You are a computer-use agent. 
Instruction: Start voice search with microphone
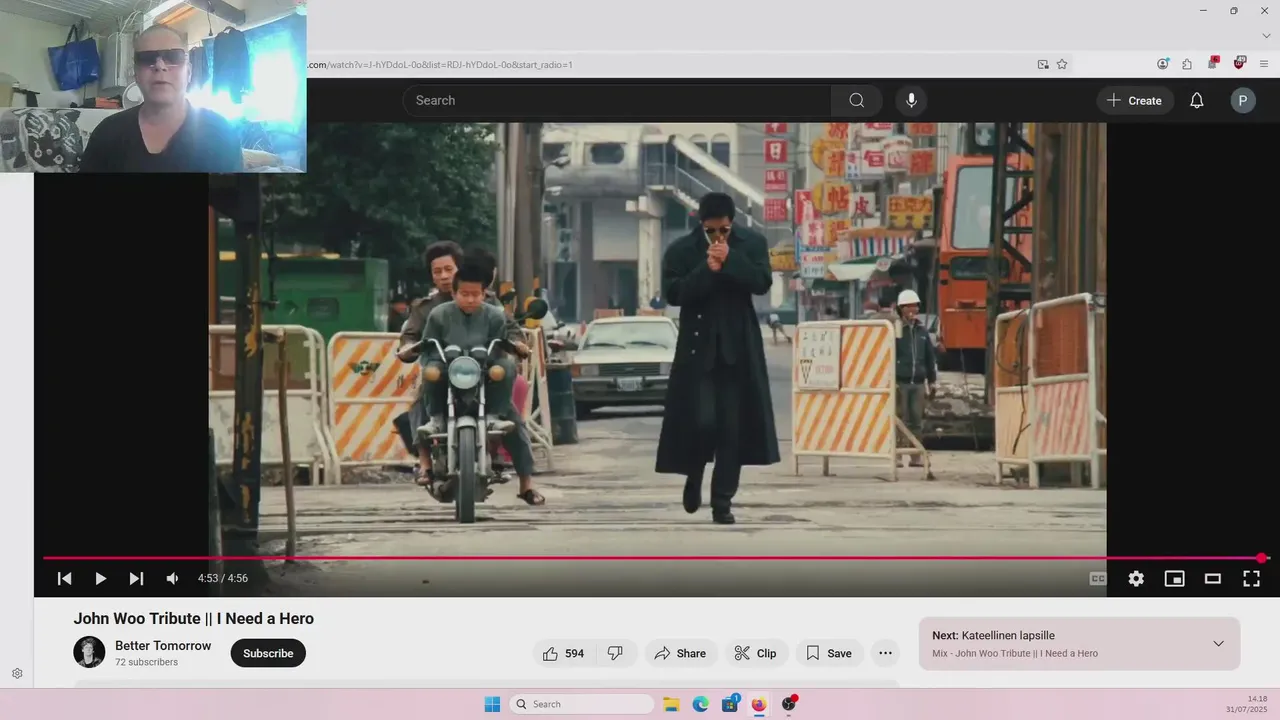point(911,100)
